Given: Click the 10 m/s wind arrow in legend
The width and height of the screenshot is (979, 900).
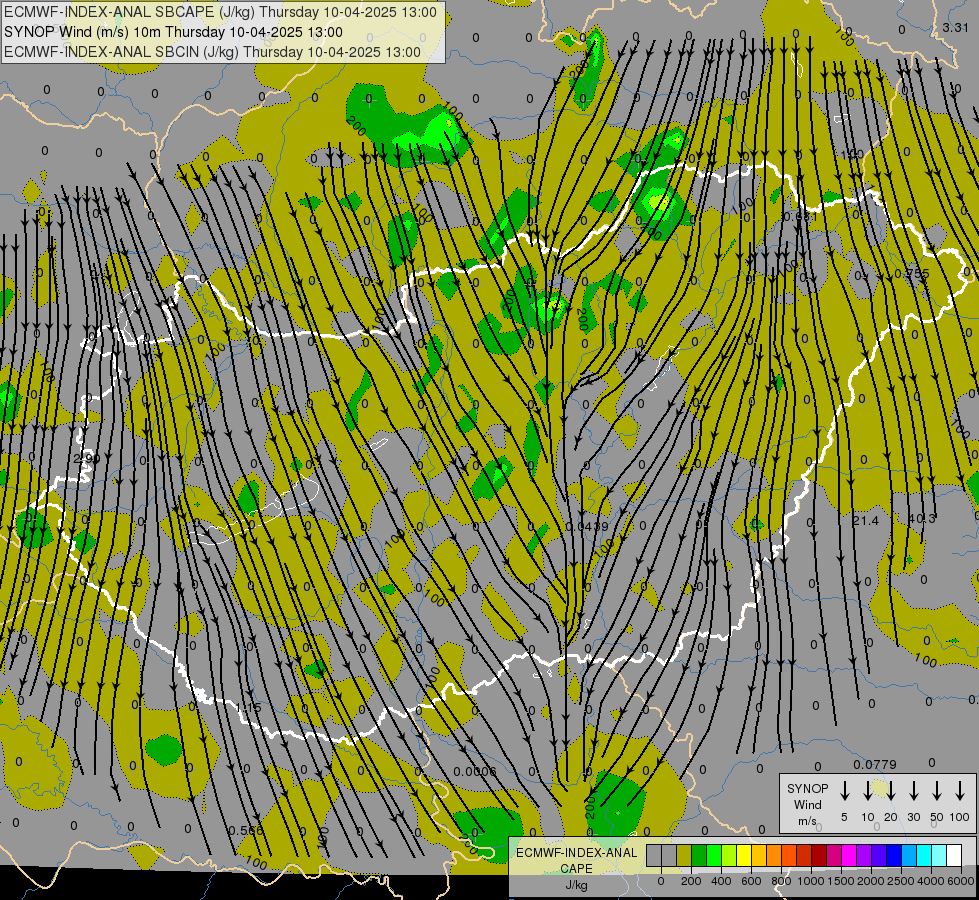Looking at the screenshot, I should [867, 791].
